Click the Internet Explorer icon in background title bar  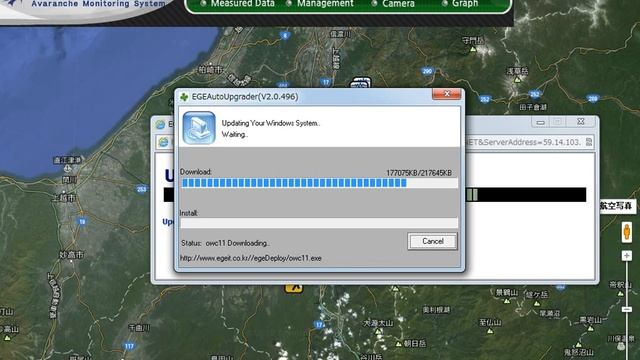click(x=160, y=124)
